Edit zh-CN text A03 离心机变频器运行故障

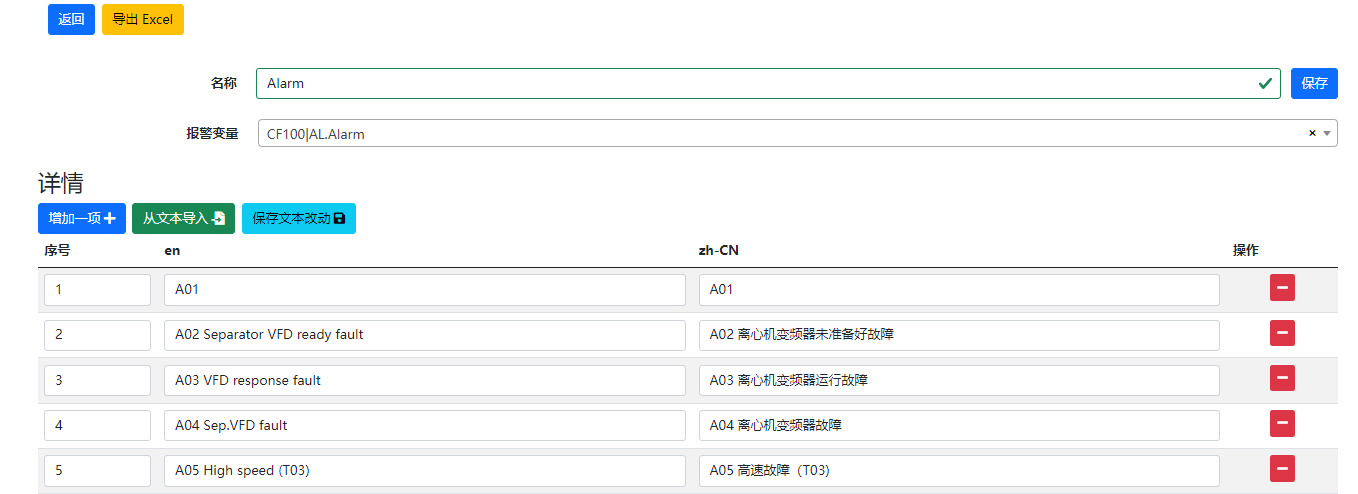coord(959,380)
